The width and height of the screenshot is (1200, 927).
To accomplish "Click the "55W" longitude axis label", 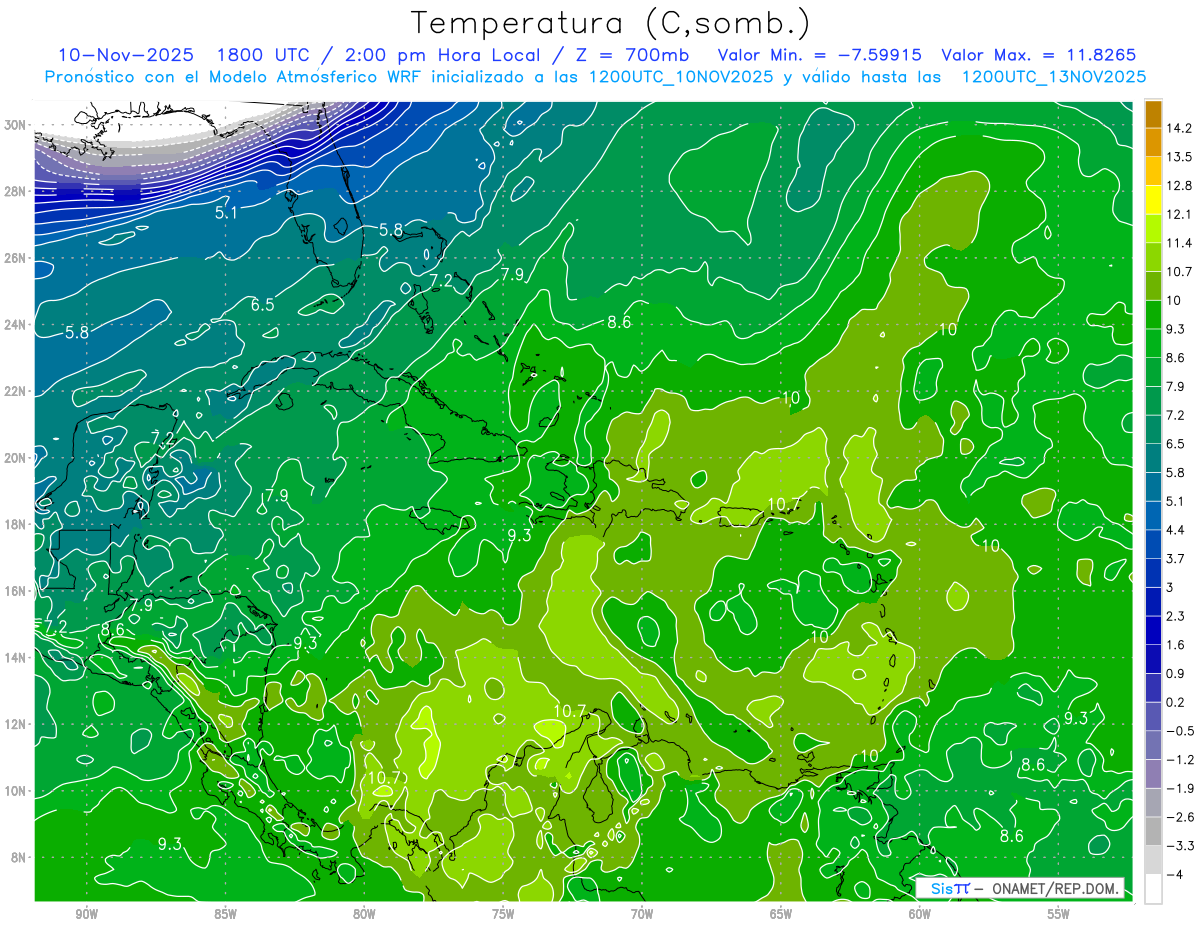I will click(1058, 915).
